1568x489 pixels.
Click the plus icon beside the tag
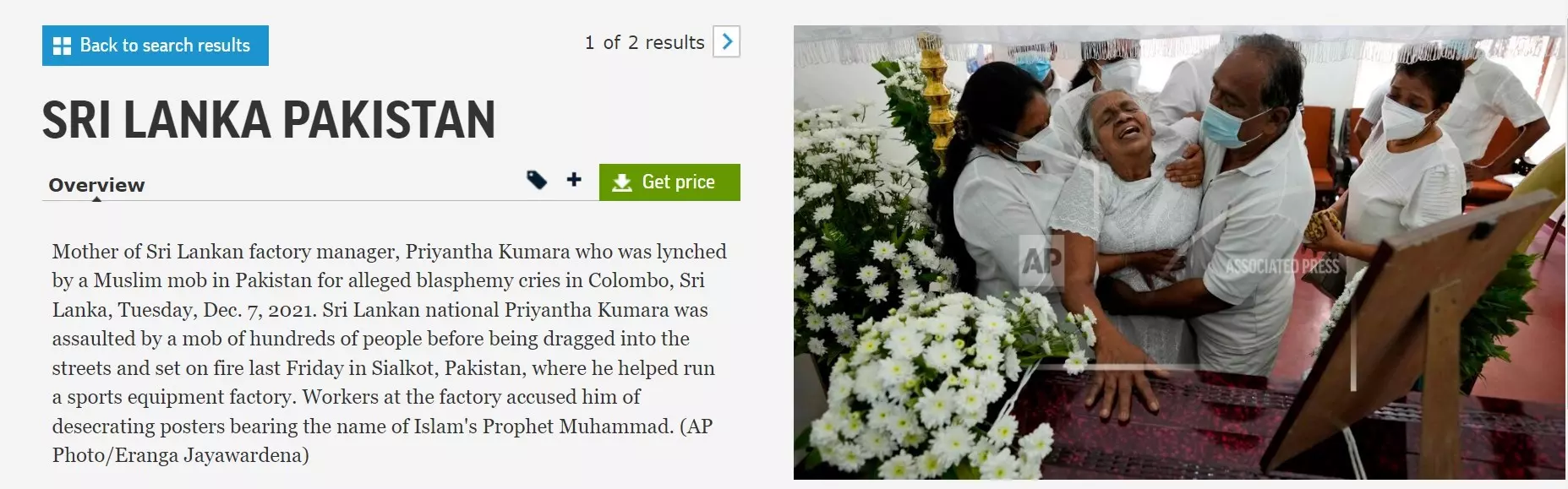click(x=574, y=179)
